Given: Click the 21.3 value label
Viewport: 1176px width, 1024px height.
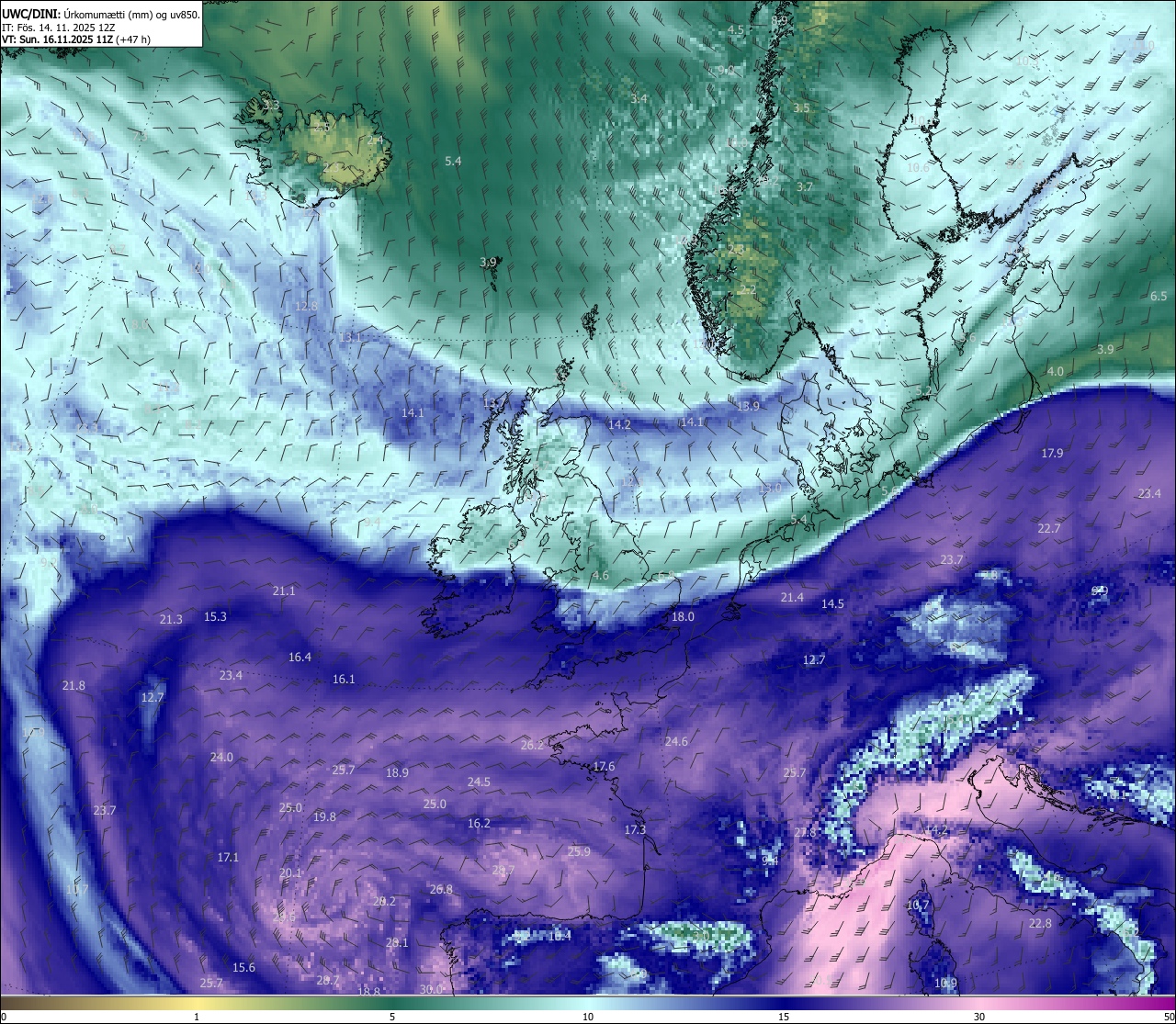Looking at the screenshot, I should 171,619.
